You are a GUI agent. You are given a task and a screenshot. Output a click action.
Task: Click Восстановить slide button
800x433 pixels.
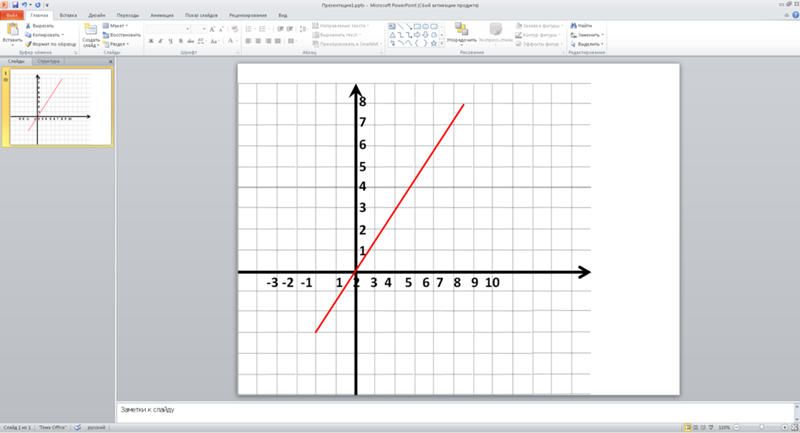pyautogui.click(x=121, y=35)
